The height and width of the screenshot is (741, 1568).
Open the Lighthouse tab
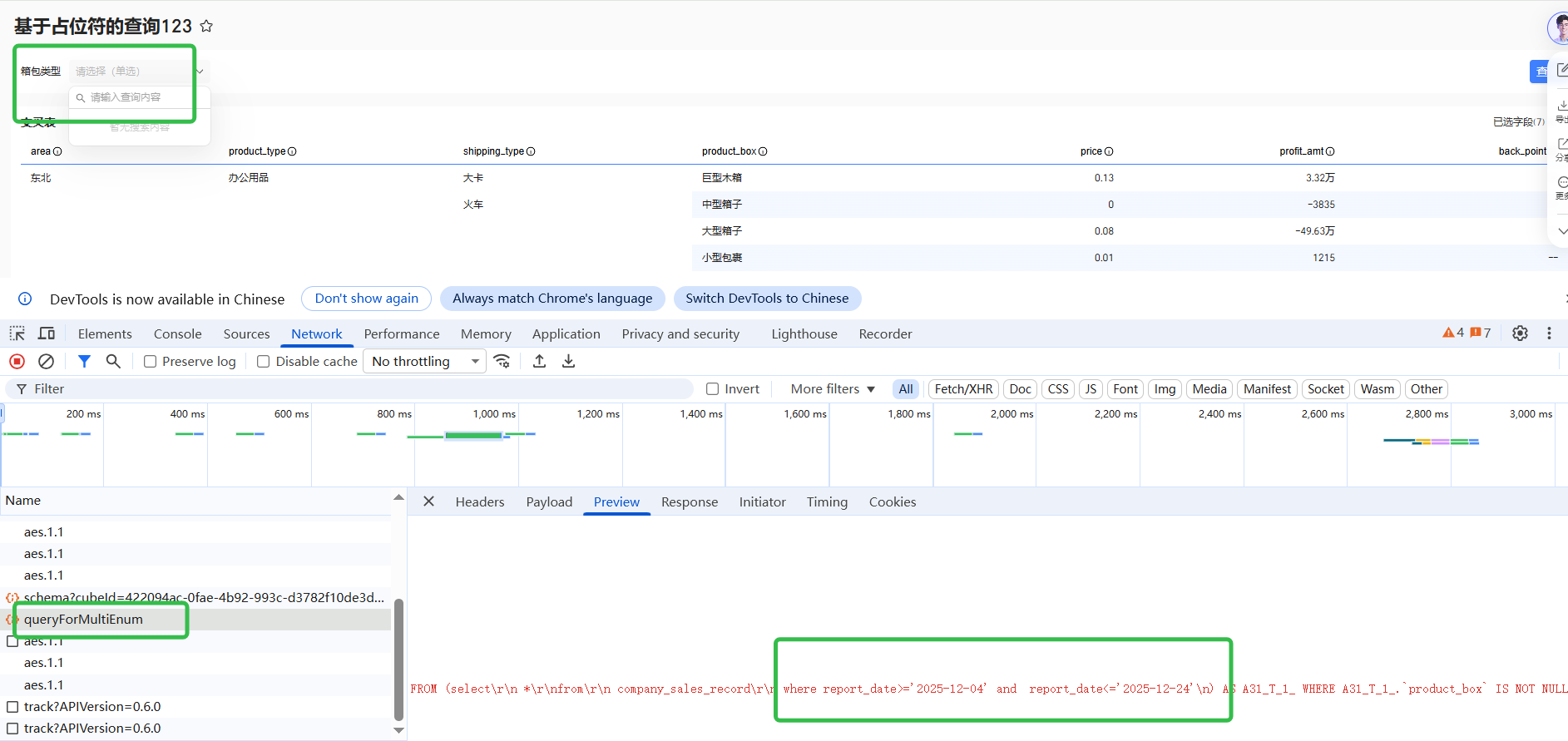pyautogui.click(x=804, y=333)
